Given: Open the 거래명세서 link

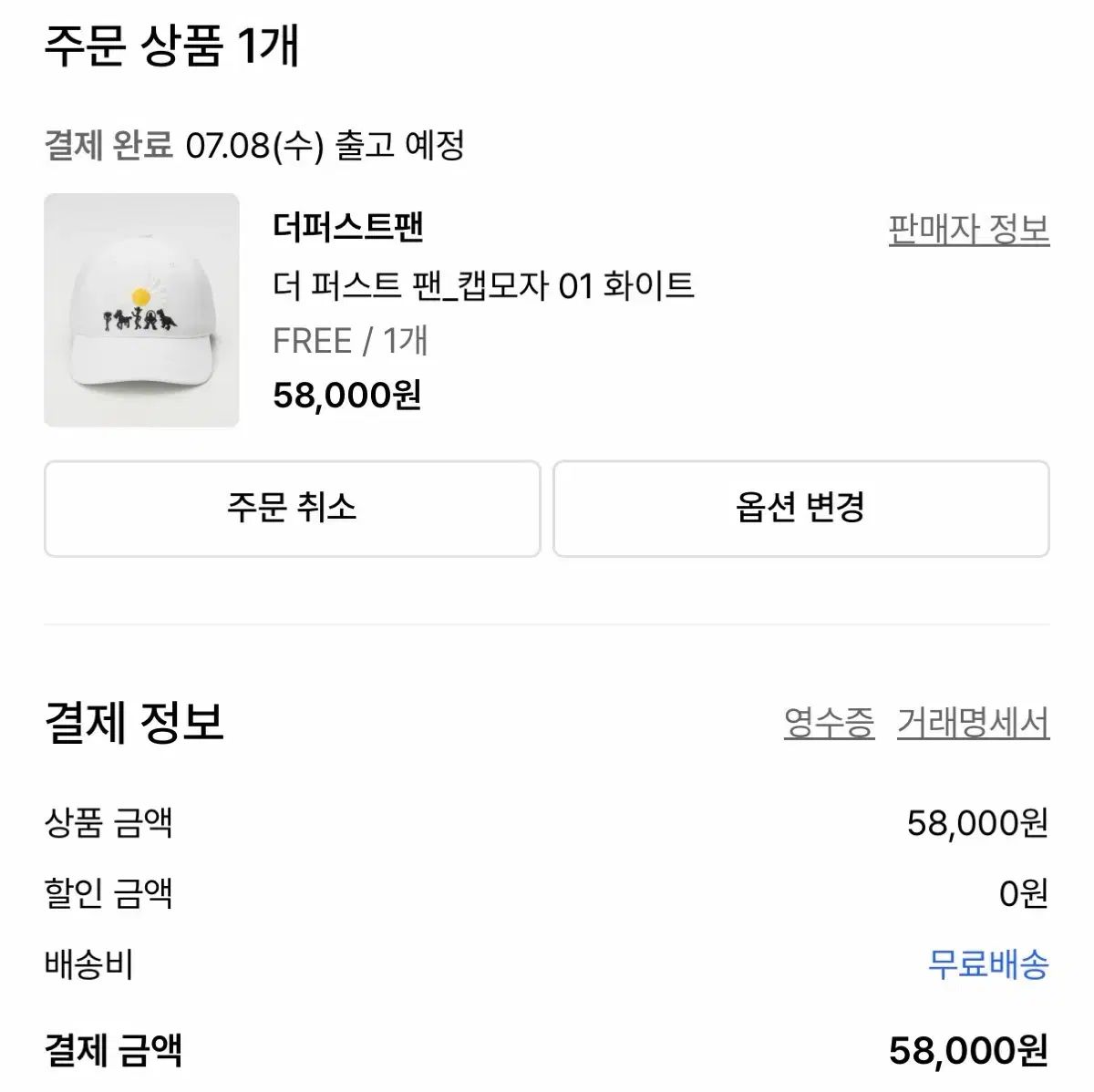Looking at the screenshot, I should (973, 724).
